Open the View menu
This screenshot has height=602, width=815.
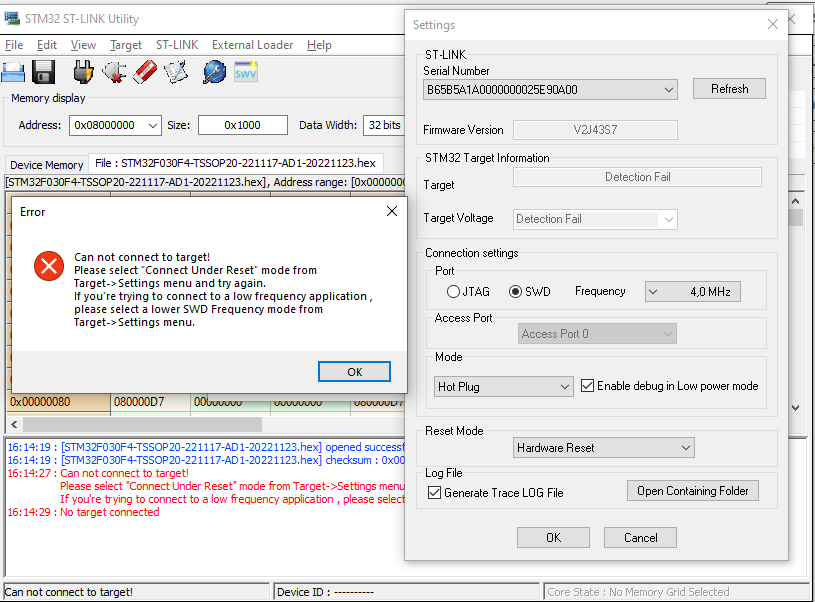point(83,45)
